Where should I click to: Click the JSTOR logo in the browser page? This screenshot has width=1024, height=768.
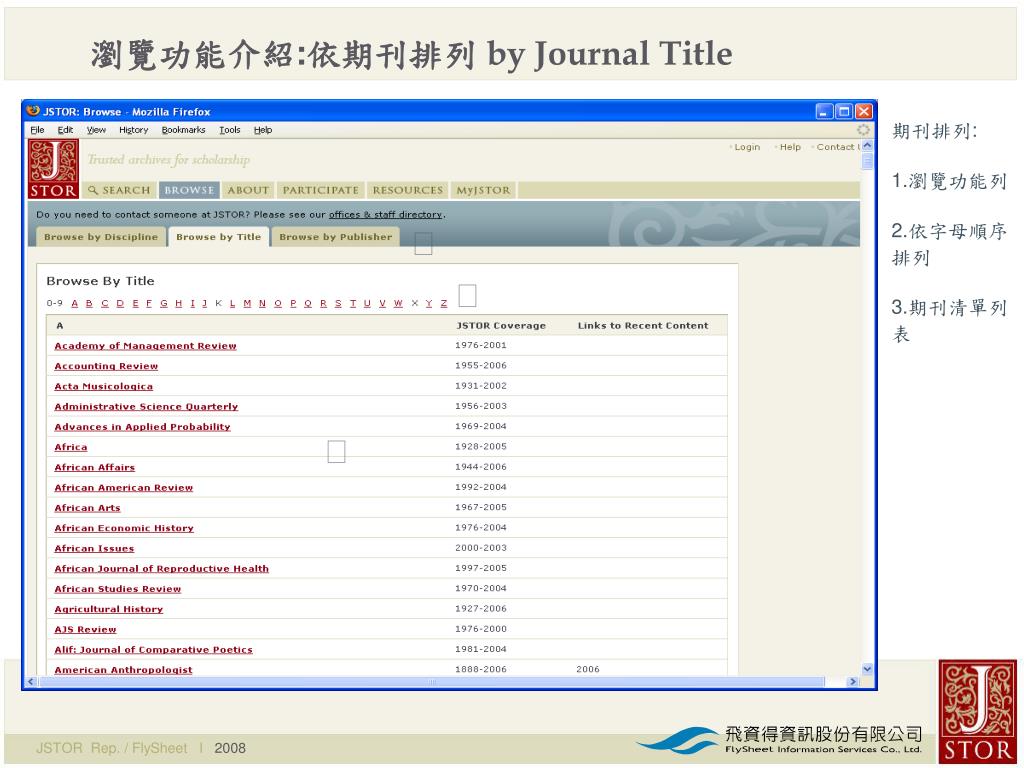tap(54, 168)
